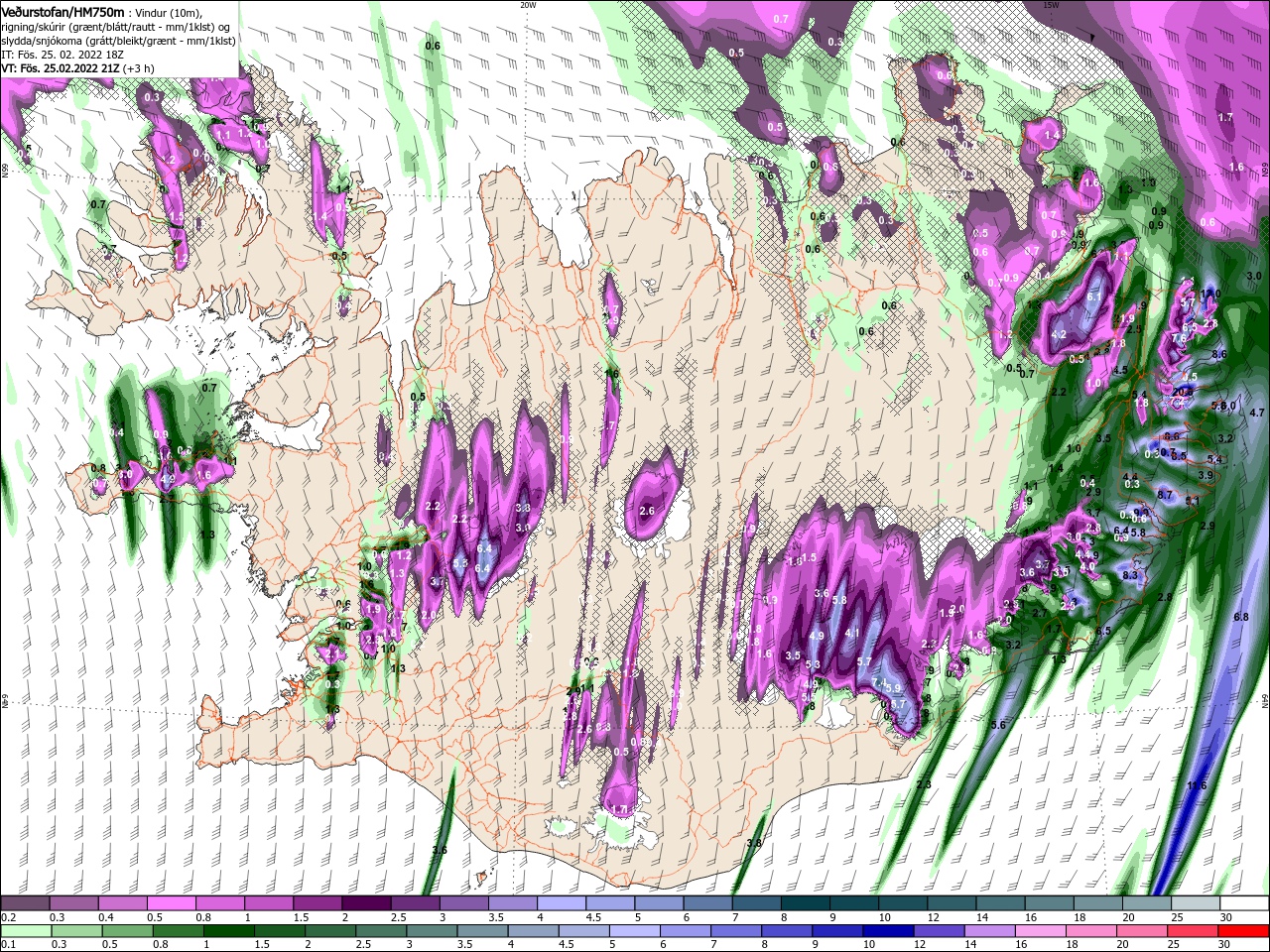This screenshot has height=952, width=1270.
Task: Click the '20W' longitude label
Action: [x=528, y=5]
